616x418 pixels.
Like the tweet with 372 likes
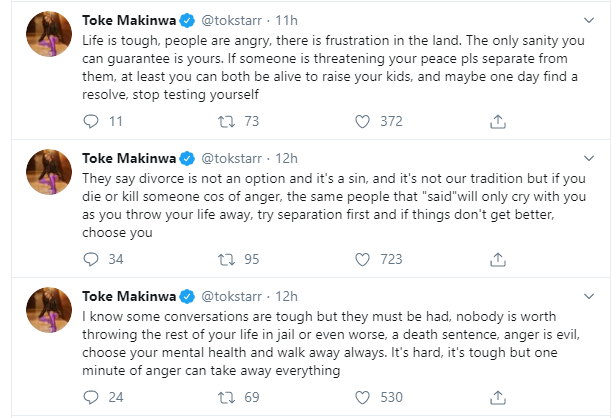tap(364, 122)
